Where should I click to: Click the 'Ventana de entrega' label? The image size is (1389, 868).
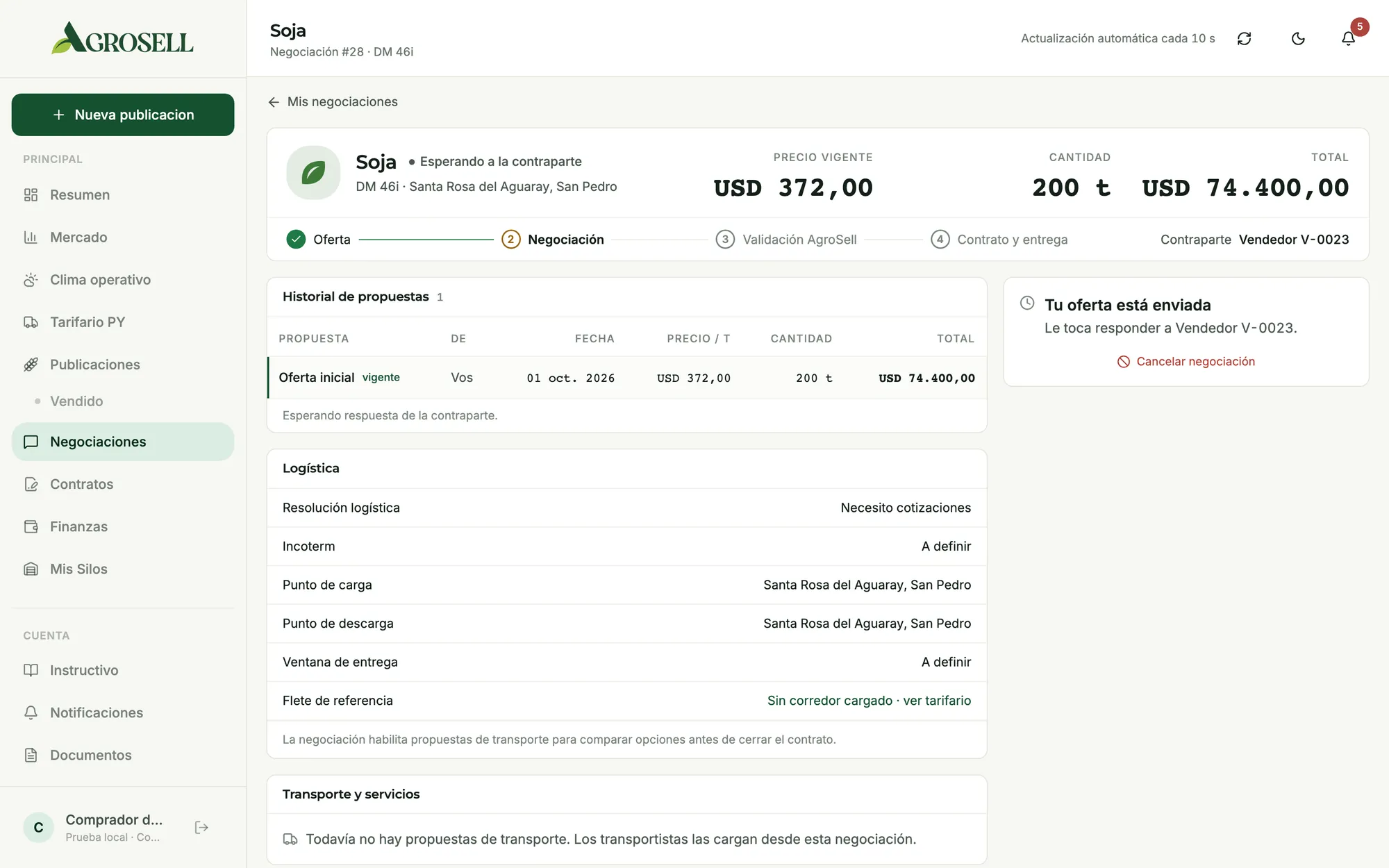(x=340, y=662)
